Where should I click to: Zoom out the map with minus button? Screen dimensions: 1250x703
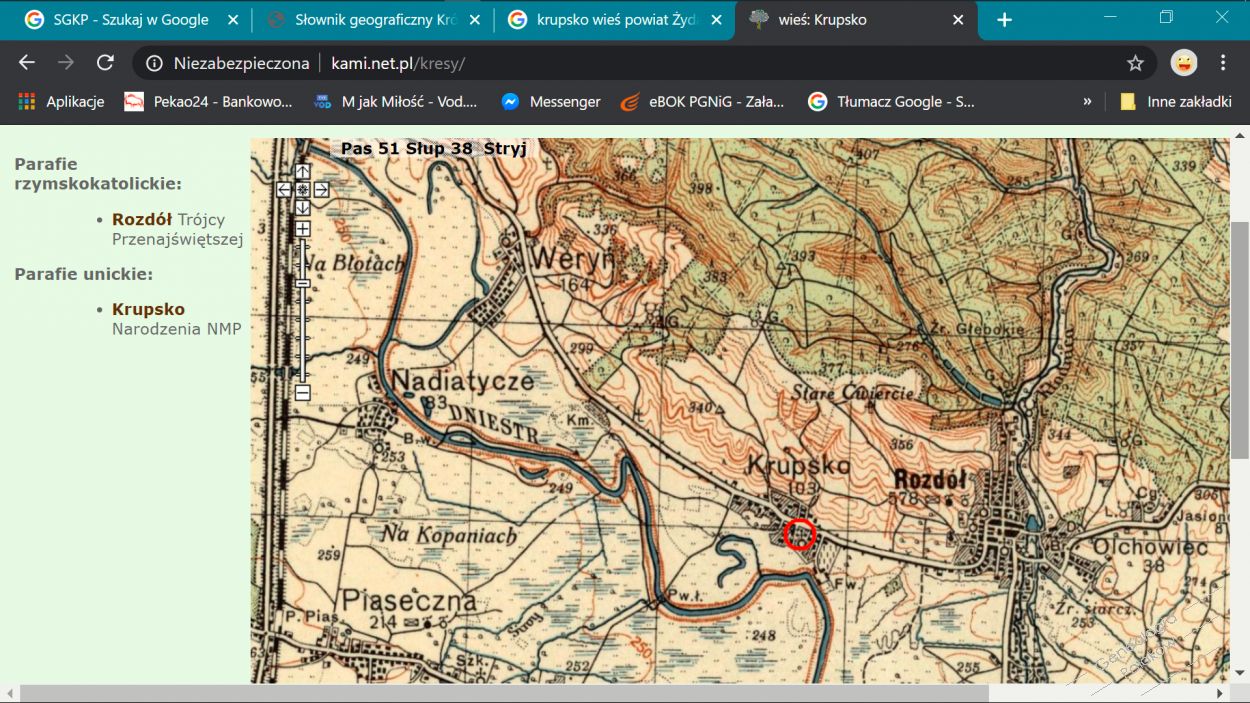(x=303, y=393)
